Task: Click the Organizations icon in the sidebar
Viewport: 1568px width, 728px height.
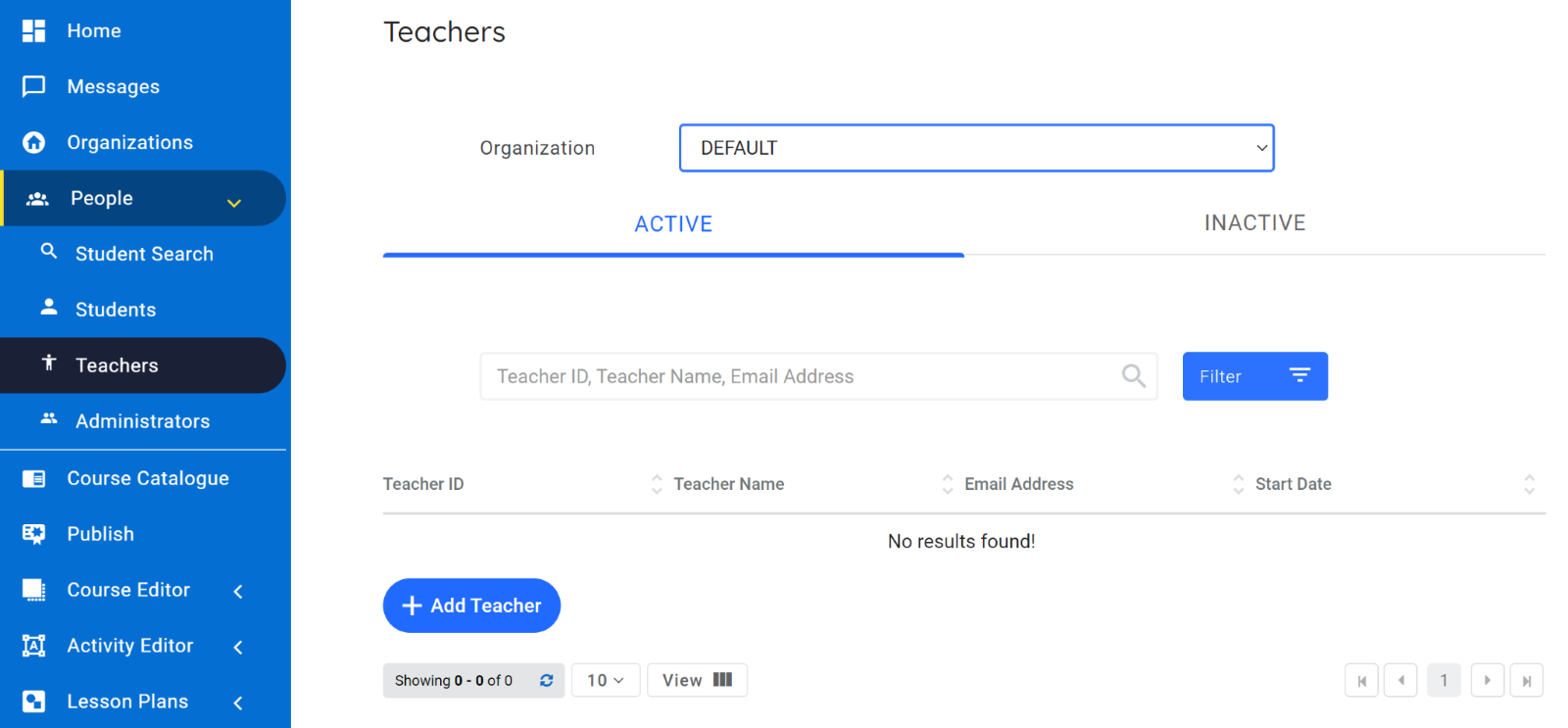Action: (34, 142)
